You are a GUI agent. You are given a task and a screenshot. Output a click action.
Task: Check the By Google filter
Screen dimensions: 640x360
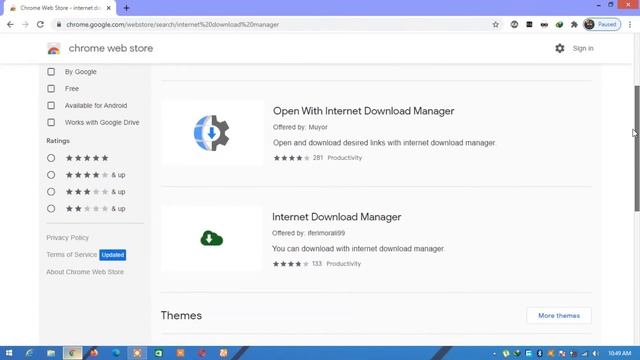tap(51, 72)
